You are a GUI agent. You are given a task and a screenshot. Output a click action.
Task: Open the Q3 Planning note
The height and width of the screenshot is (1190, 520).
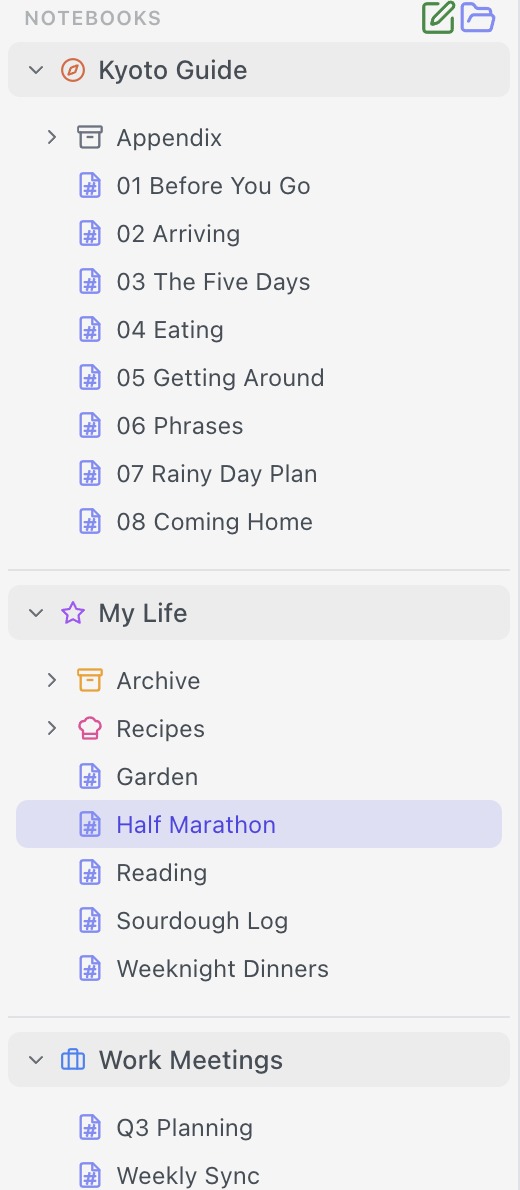pos(259,1128)
